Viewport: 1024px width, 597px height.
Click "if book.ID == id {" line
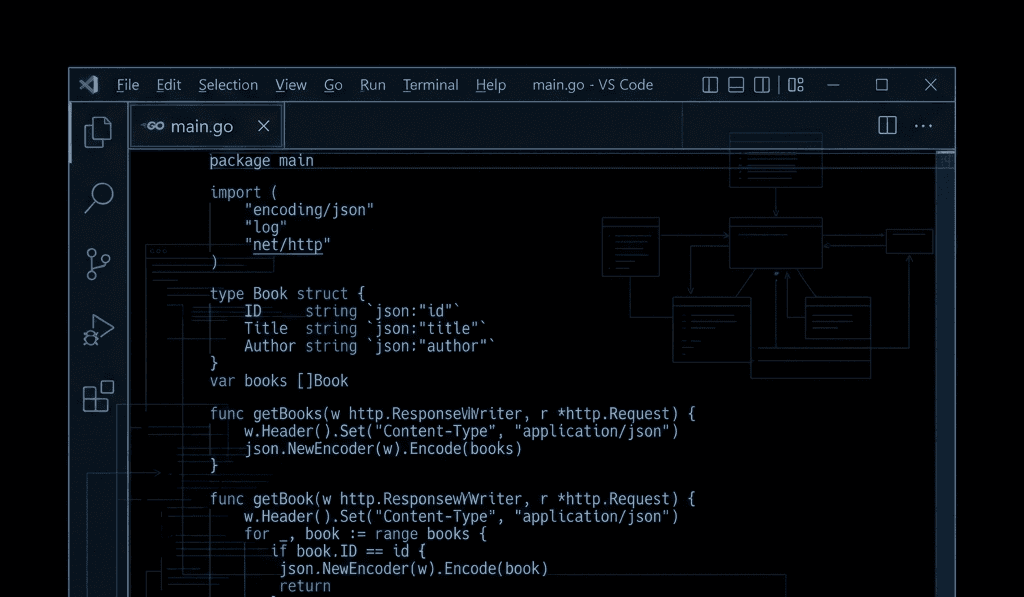pyautogui.click(x=348, y=551)
